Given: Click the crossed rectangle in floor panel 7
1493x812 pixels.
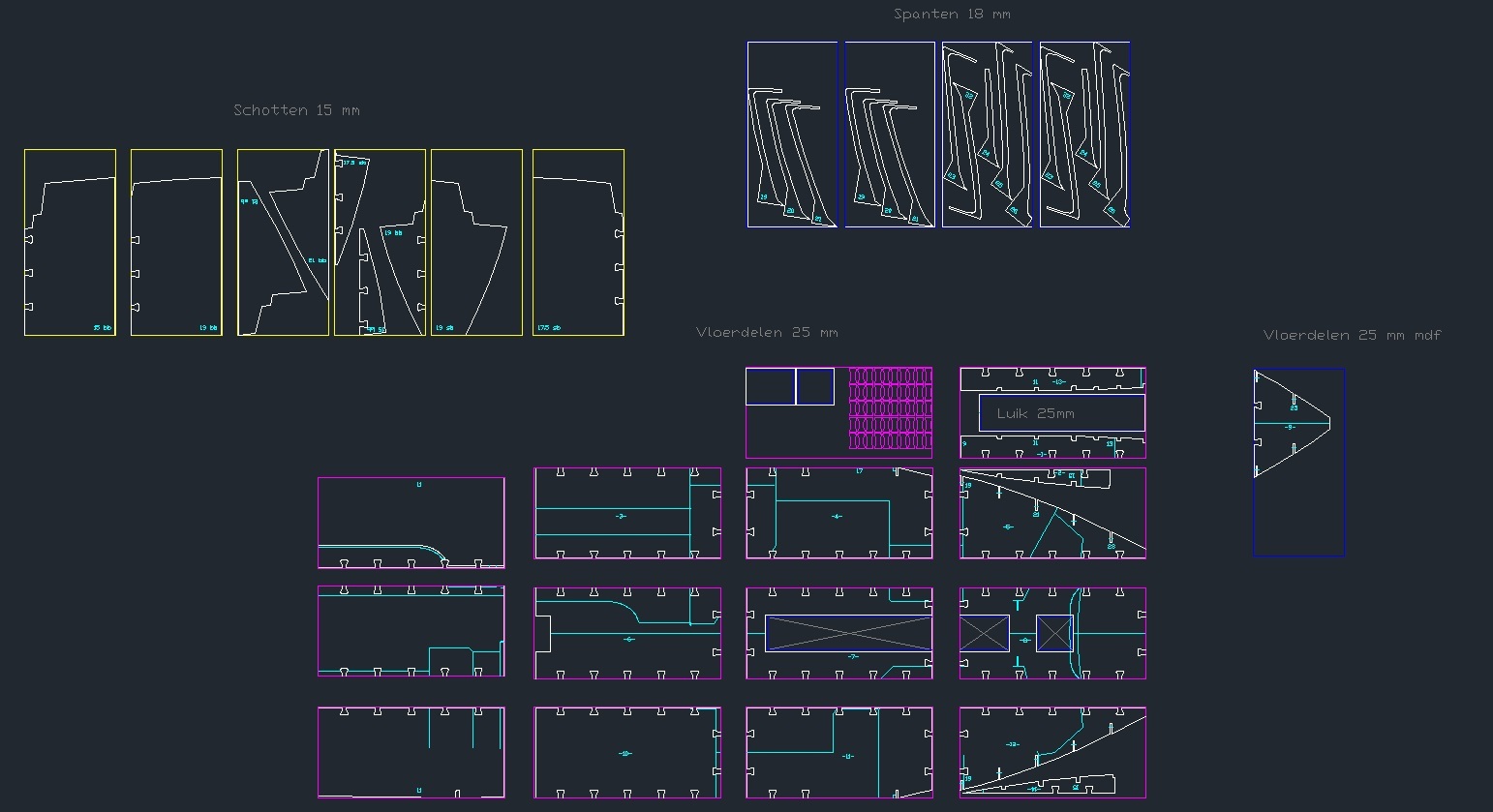Looking at the screenshot, I should pyautogui.click(x=848, y=633).
